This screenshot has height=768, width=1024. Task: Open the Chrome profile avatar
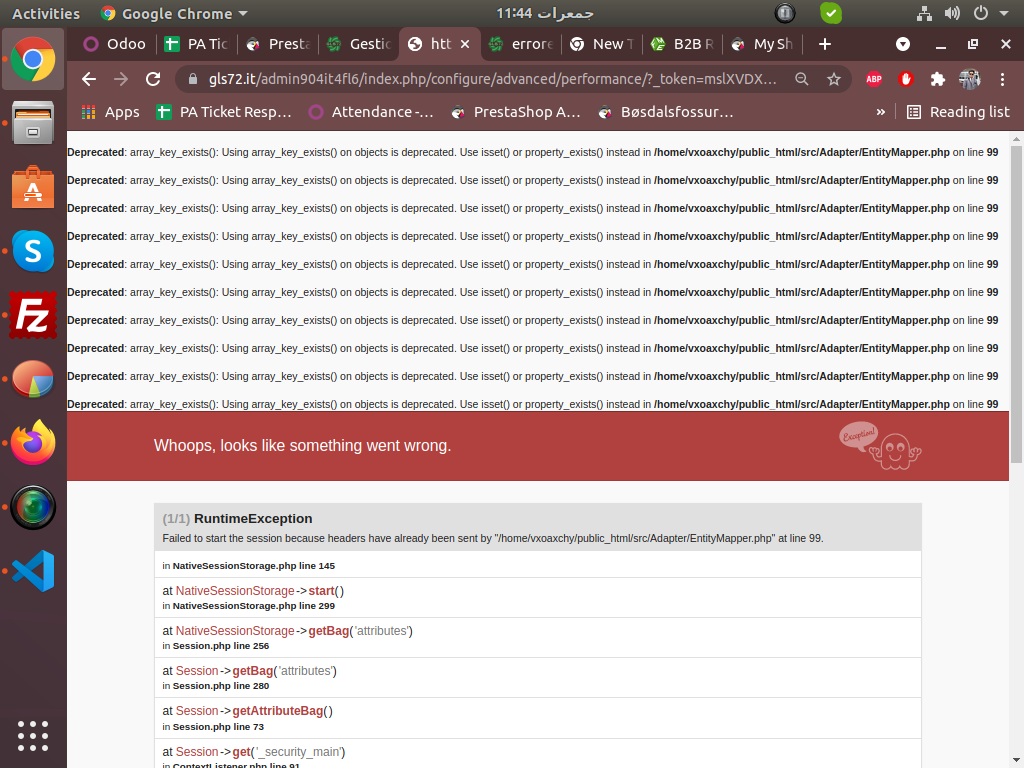click(969, 79)
